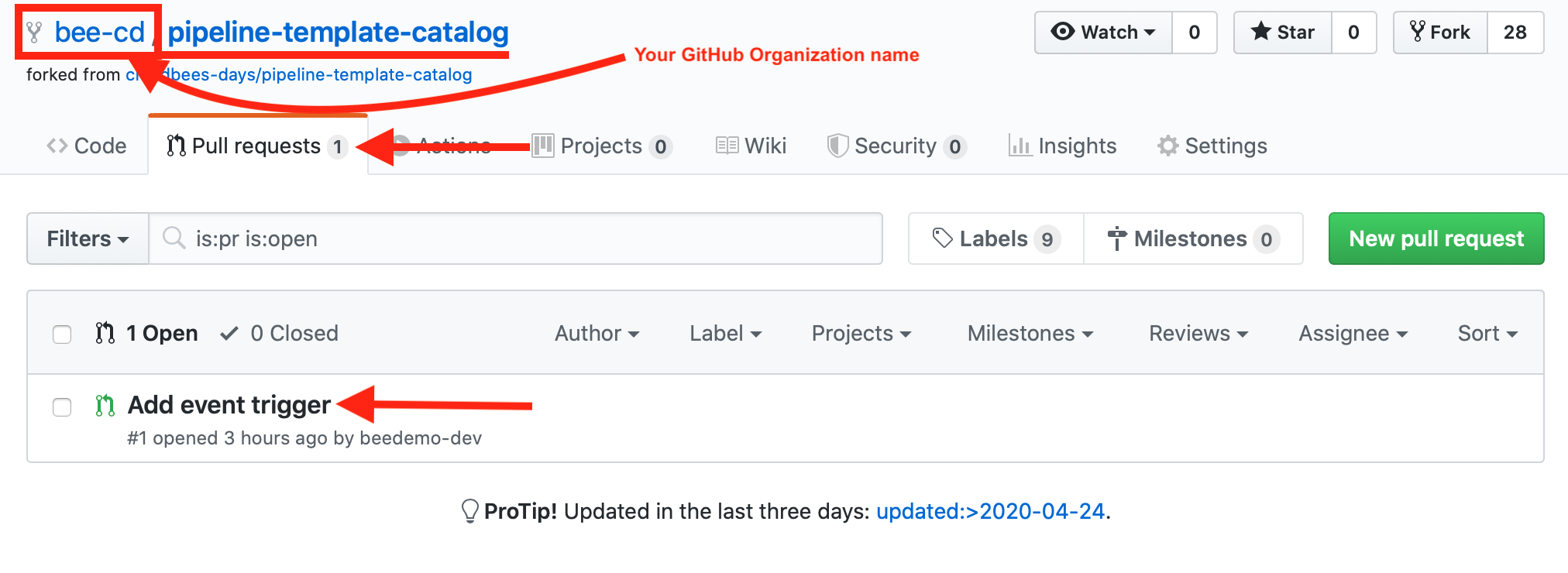Click the Labels tag icon
This screenshot has height=573, width=1568.
click(943, 238)
